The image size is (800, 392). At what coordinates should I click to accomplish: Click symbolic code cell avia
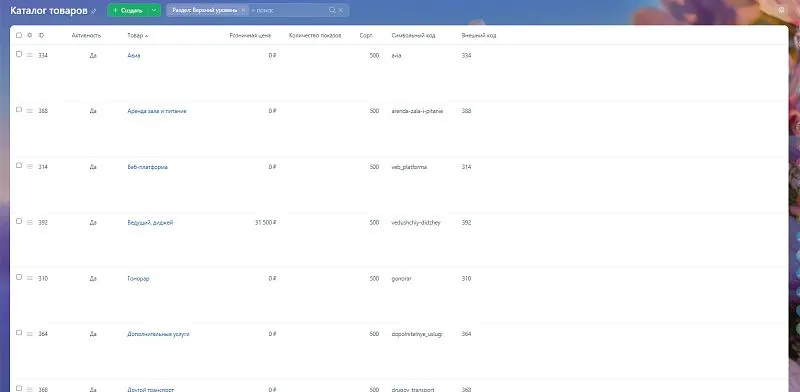click(x=396, y=55)
